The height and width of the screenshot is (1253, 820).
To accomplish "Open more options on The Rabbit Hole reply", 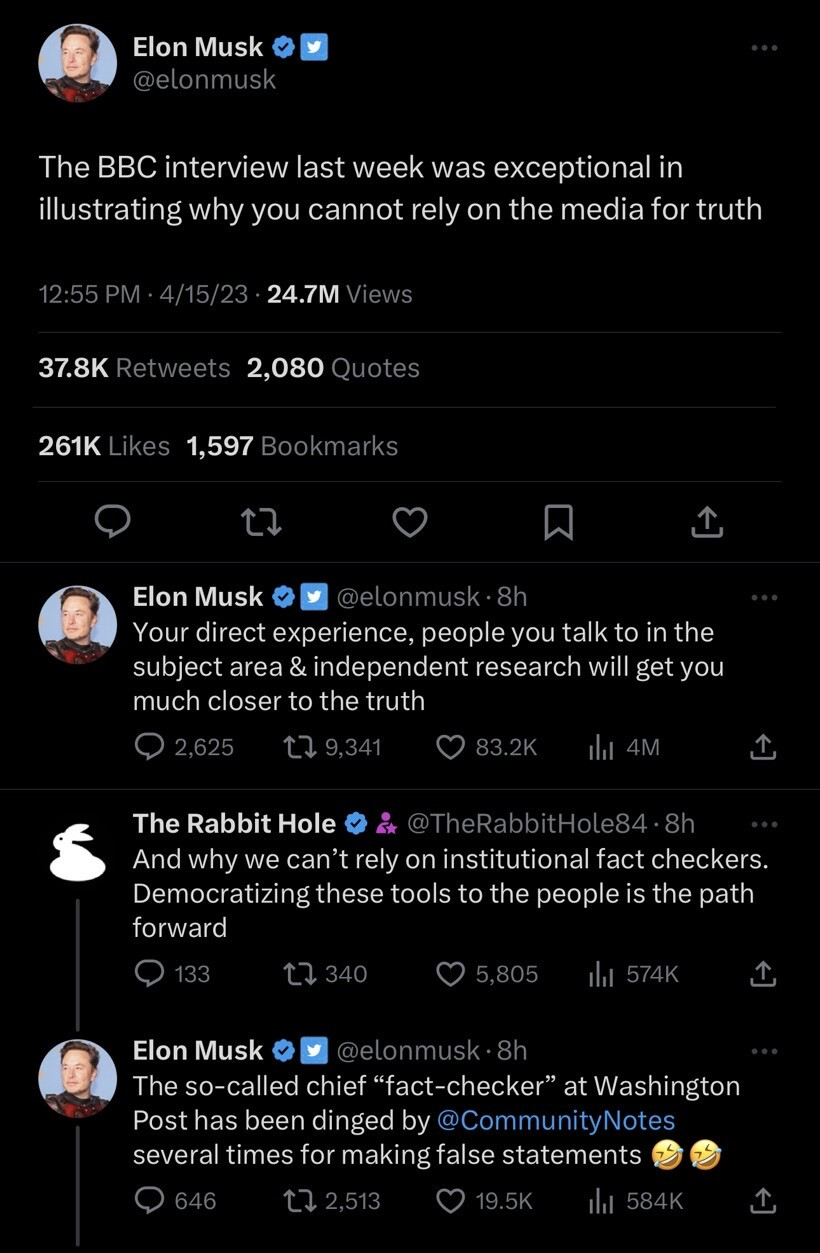I will click(763, 824).
